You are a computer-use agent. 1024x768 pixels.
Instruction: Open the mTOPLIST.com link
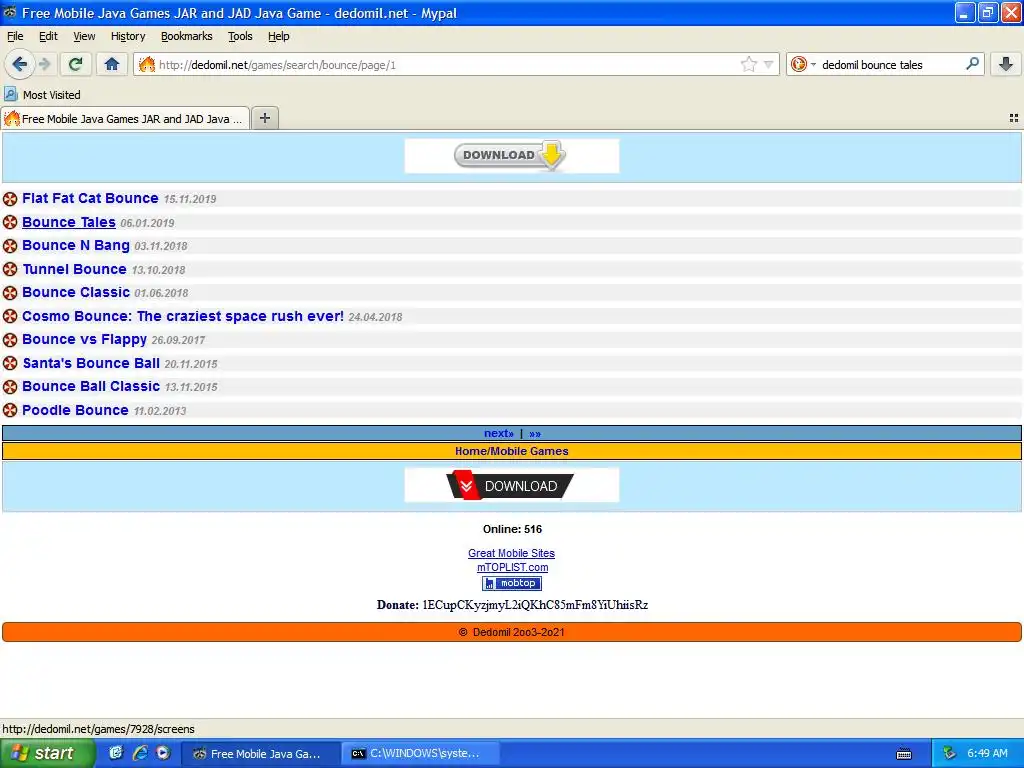(512, 567)
